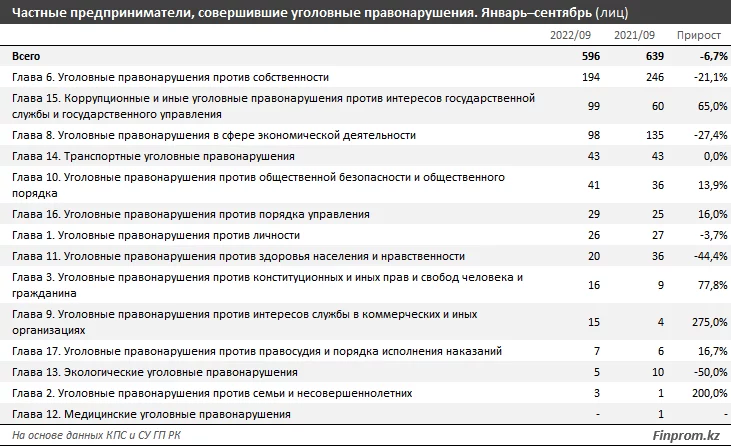Select the 'Глава 12. Медицинские' row label
This screenshot has width=731, height=446.
(151, 414)
